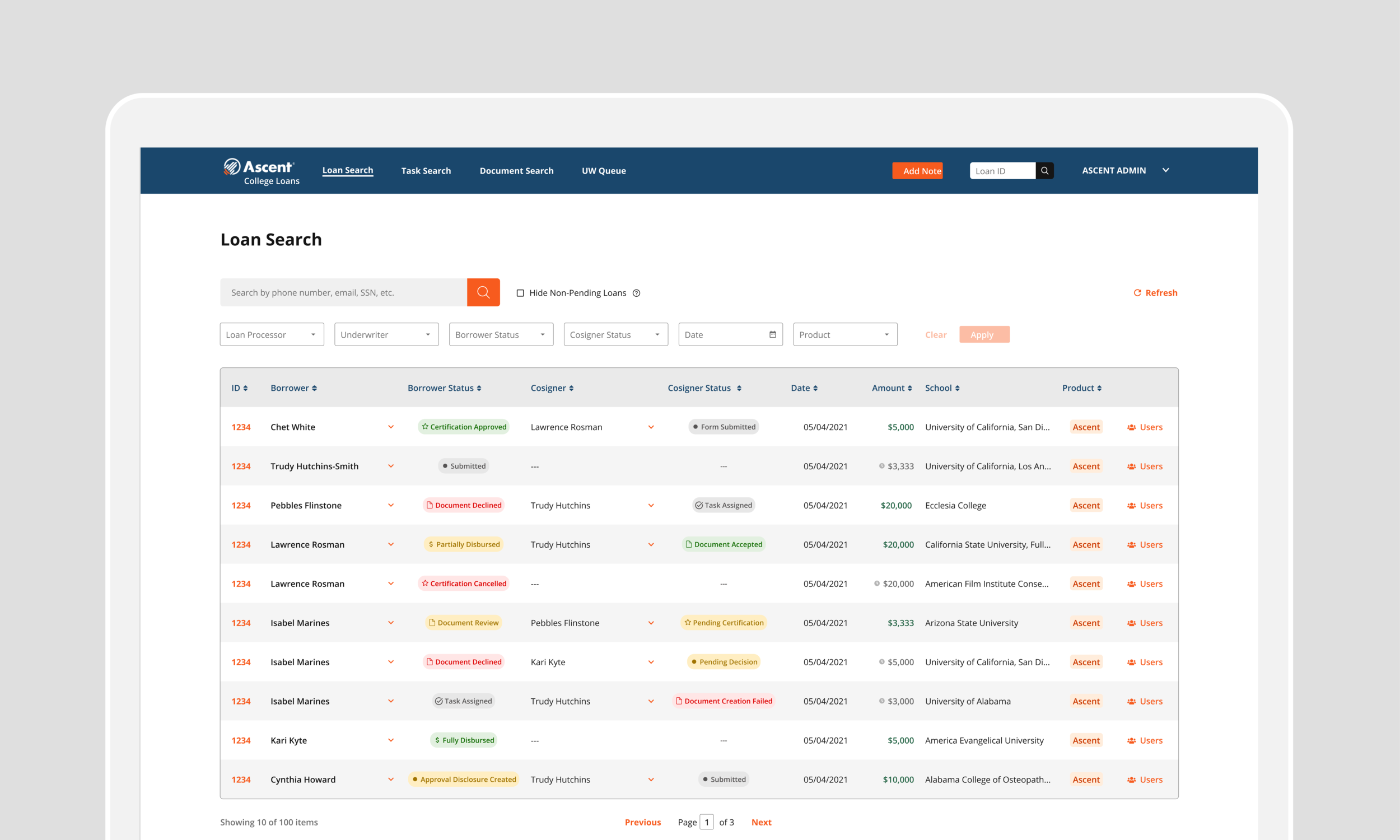Open the calendar icon in Date filter

click(x=772, y=334)
